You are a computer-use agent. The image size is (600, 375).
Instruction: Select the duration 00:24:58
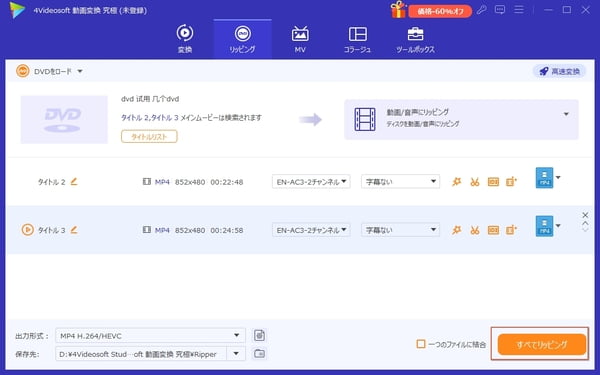coord(227,230)
